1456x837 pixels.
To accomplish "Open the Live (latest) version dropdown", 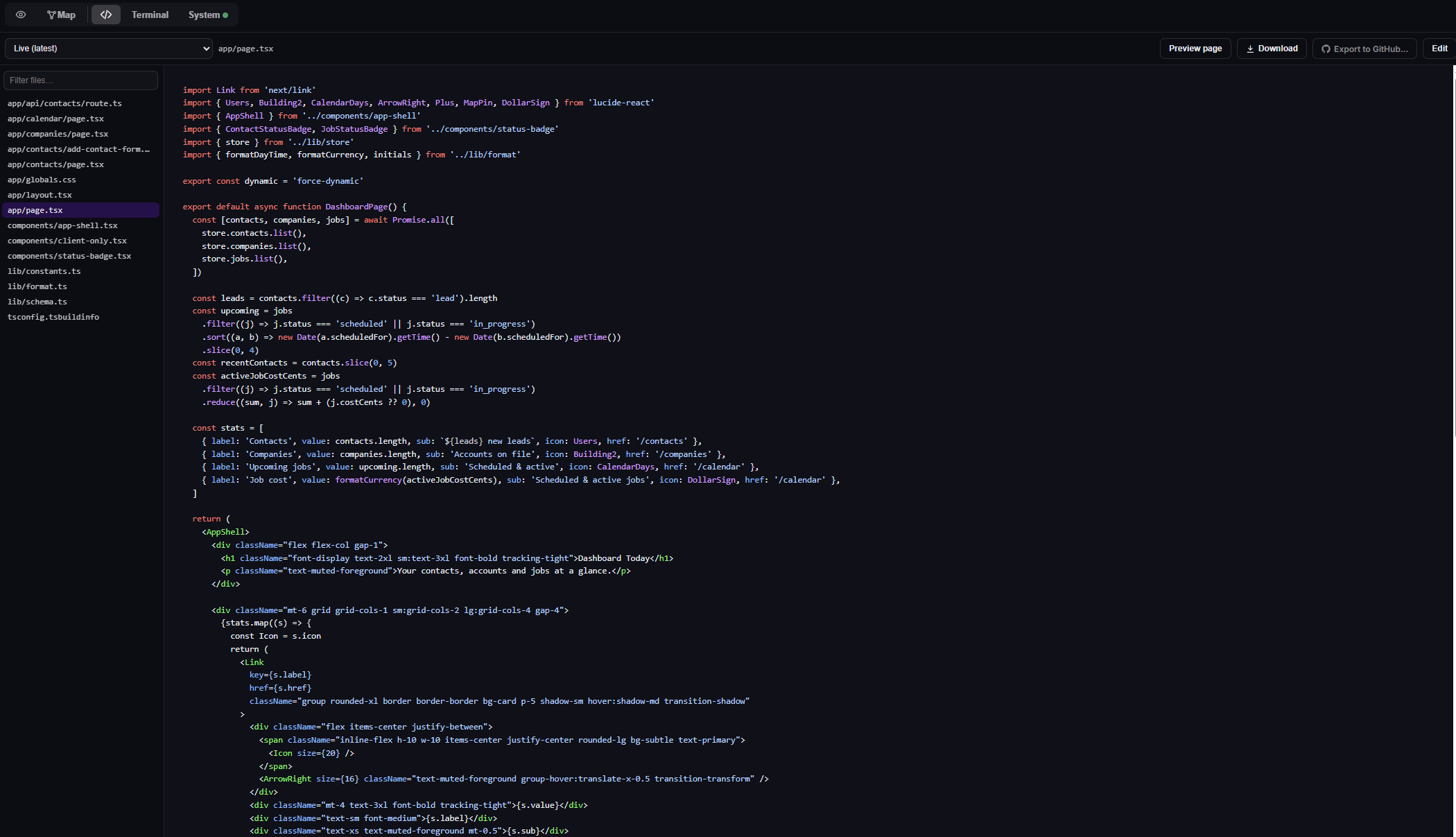I will point(109,49).
